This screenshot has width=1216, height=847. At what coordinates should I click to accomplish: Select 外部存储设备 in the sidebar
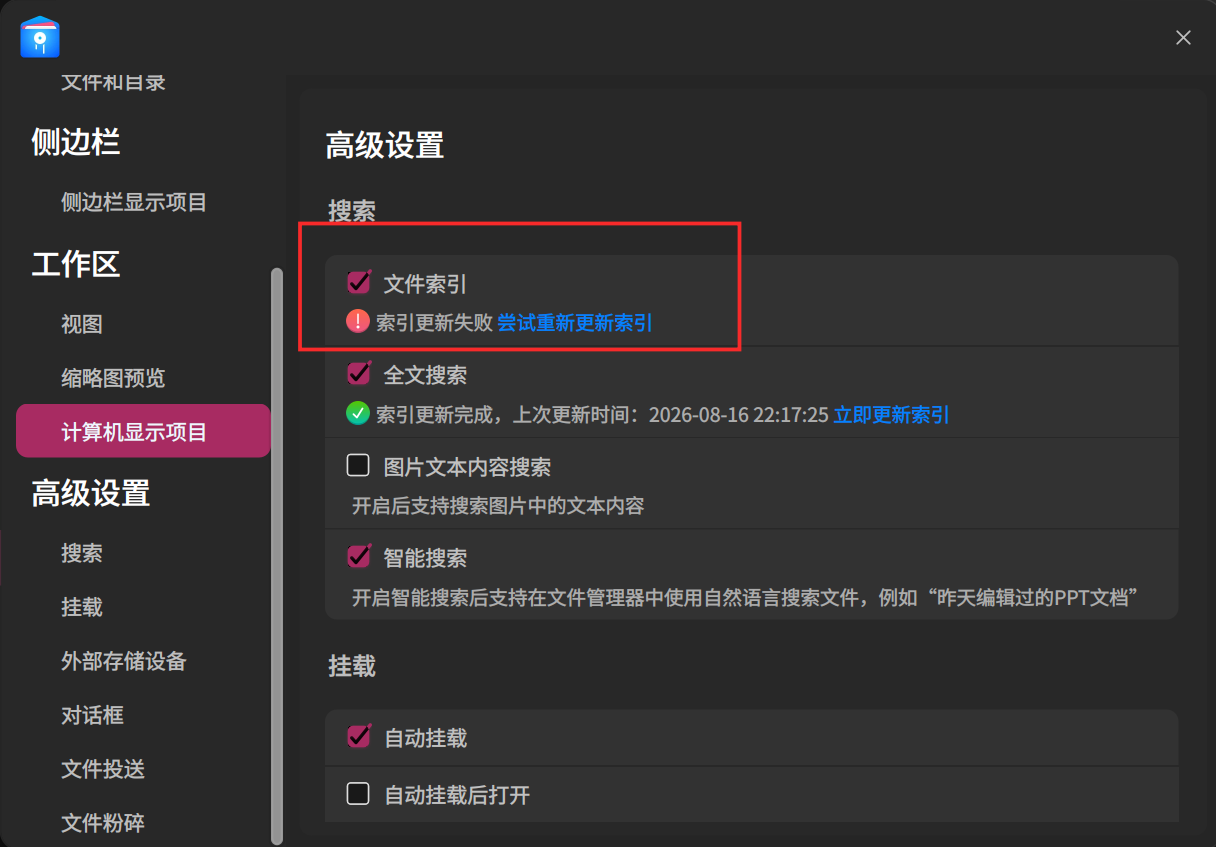pos(124,661)
